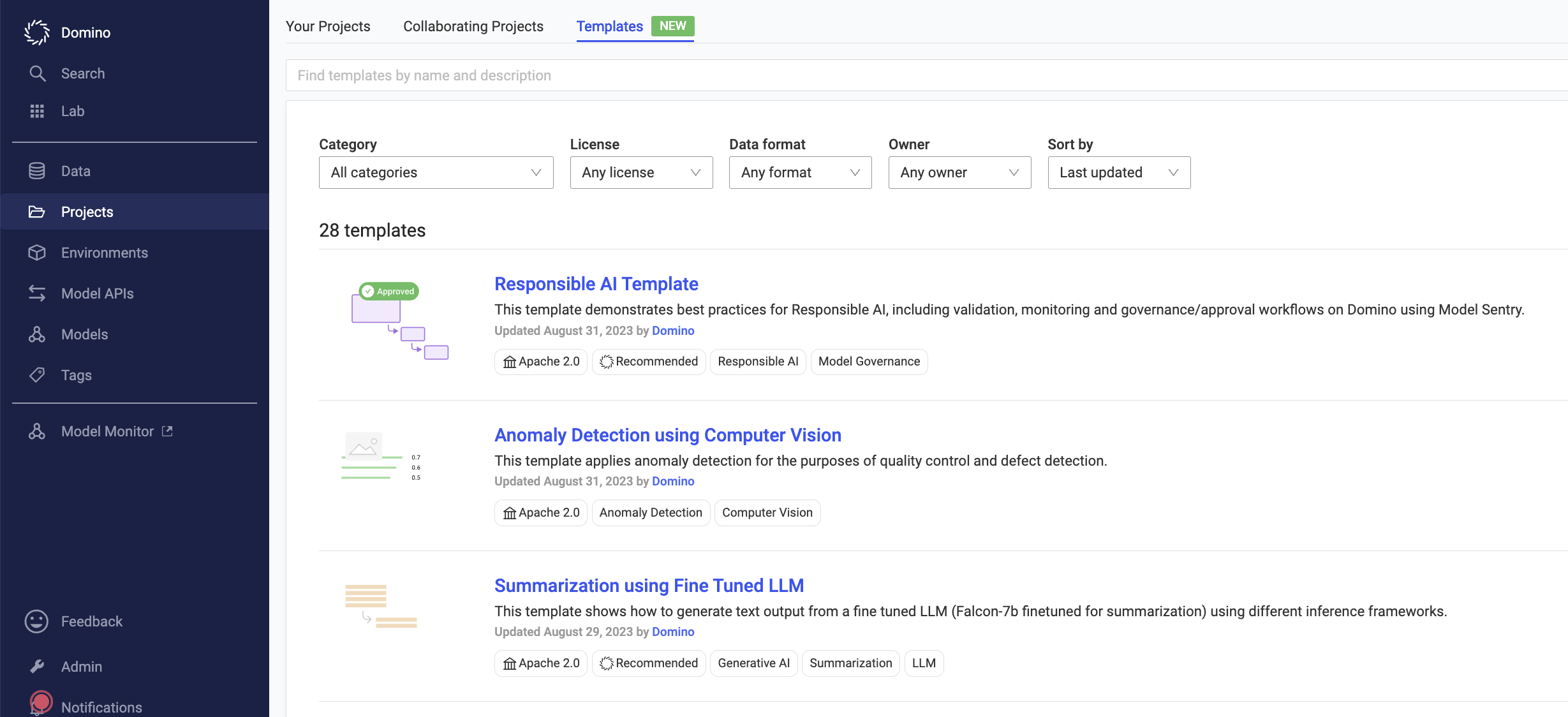This screenshot has height=717, width=1568.
Task: Click the Anomaly Detection Computer Vision link
Action: [668, 434]
